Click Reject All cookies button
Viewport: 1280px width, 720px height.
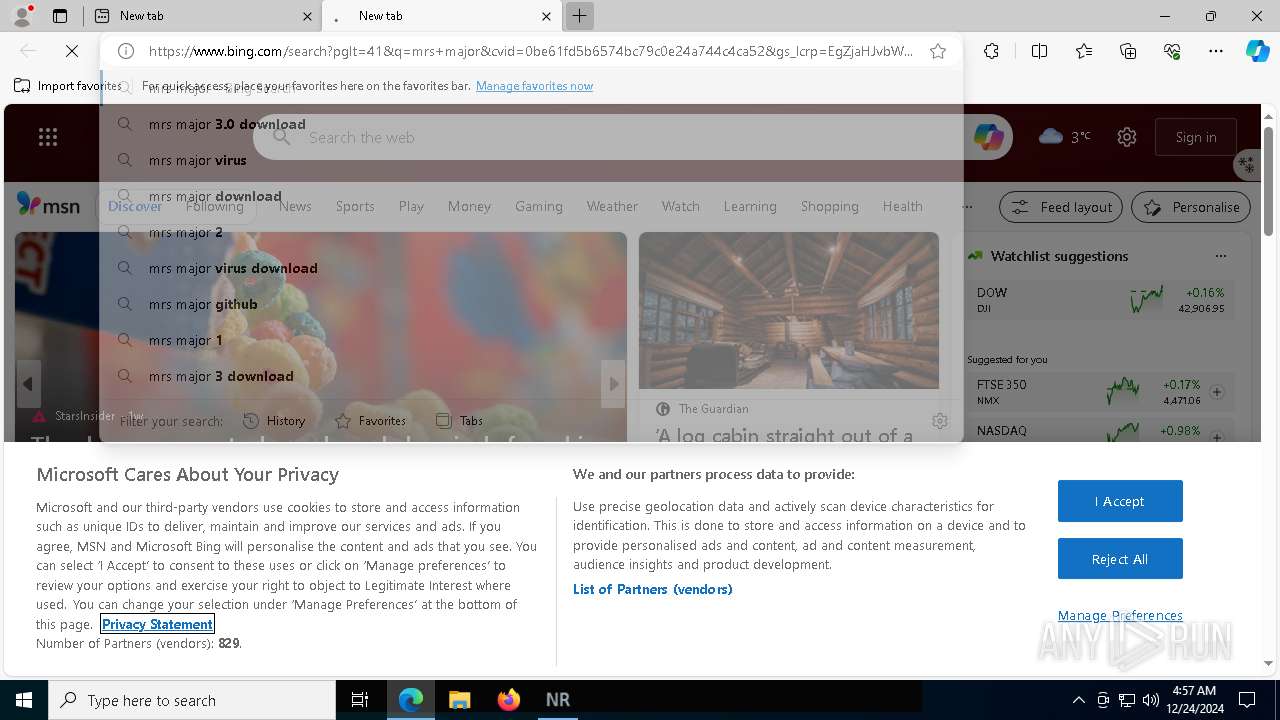(x=1120, y=559)
